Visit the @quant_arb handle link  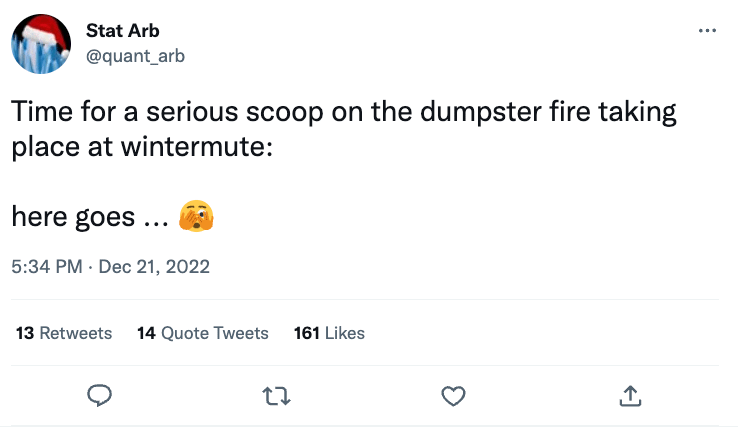[x=134, y=55]
